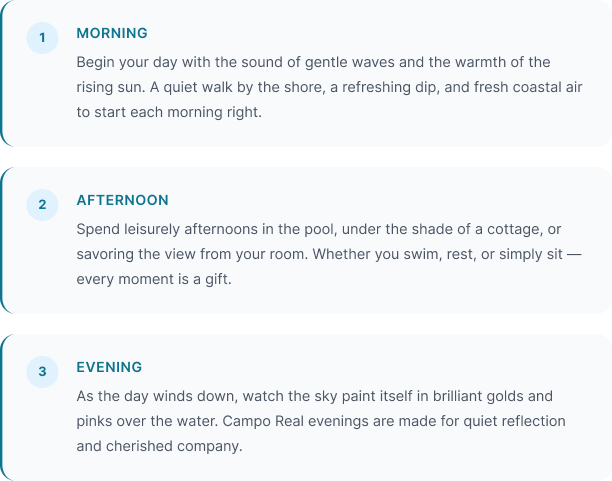The width and height of the screenshot is (612, 481).
Task: Click the Evening card's teal left border
Action: [2, 407]
